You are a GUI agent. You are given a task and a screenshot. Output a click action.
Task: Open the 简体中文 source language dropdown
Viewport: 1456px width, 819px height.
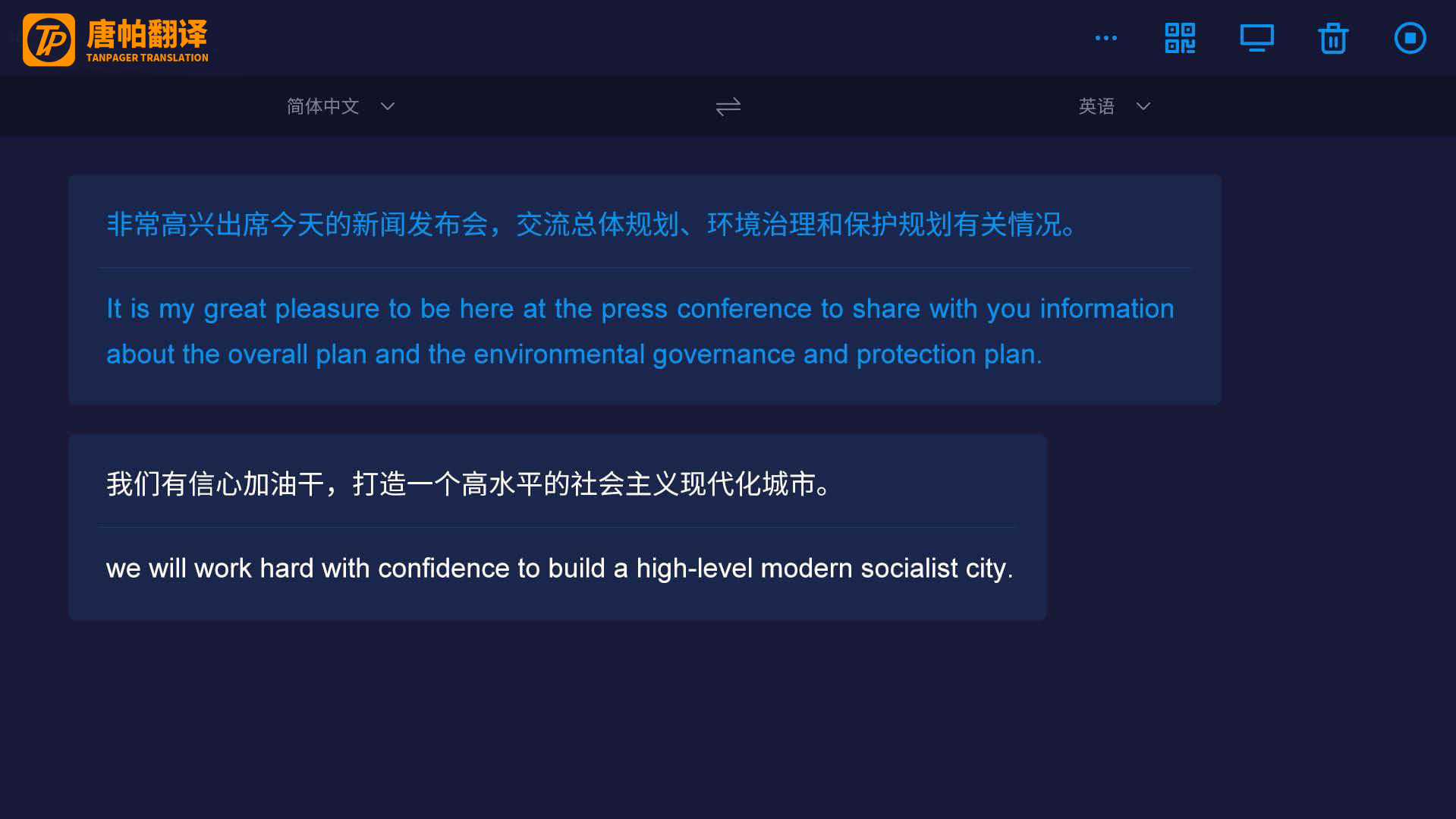(323, 106)
